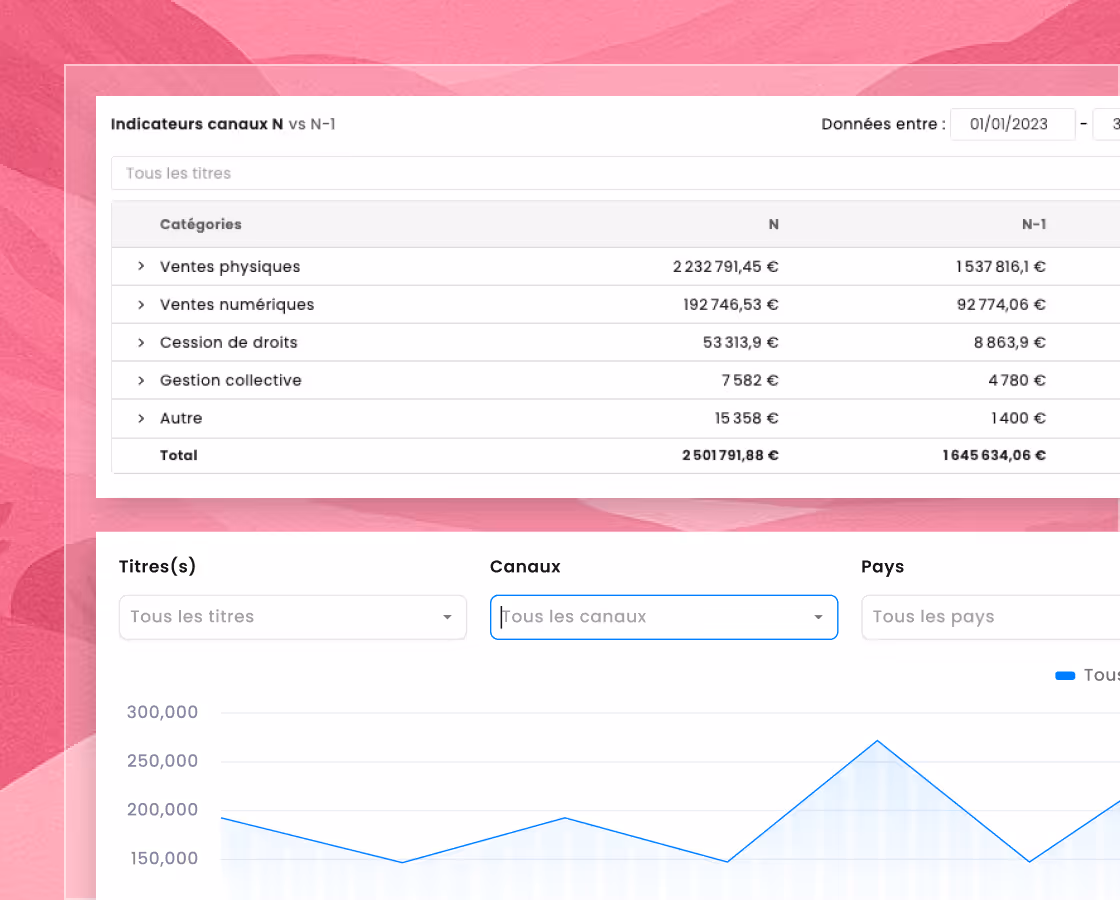The image size is (1120, 900).
Task: Click the N-1 column header
Action: [x=1034, y=224]
